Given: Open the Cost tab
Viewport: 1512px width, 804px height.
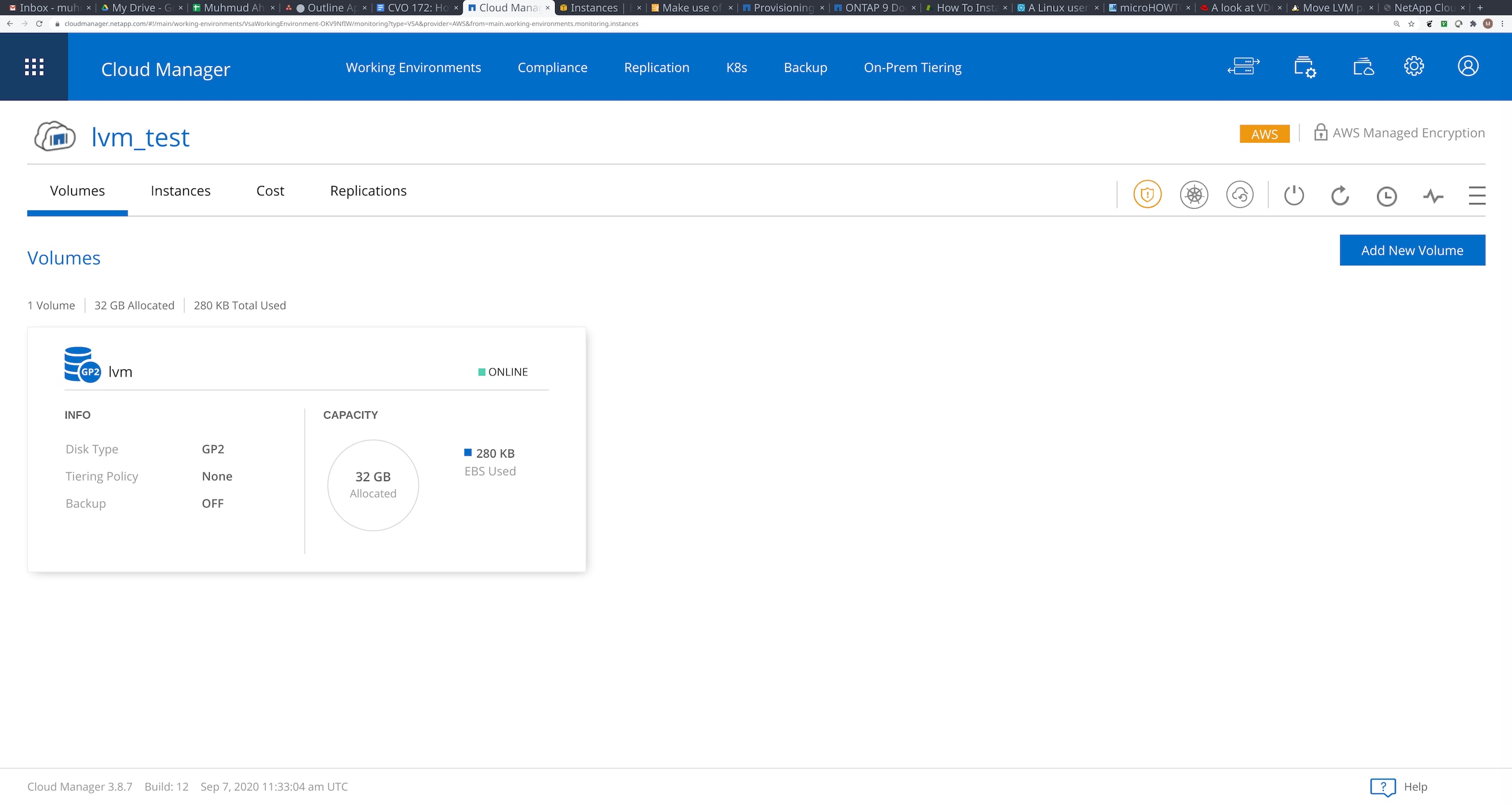Looking at the screenshot, I should (270, 191).
